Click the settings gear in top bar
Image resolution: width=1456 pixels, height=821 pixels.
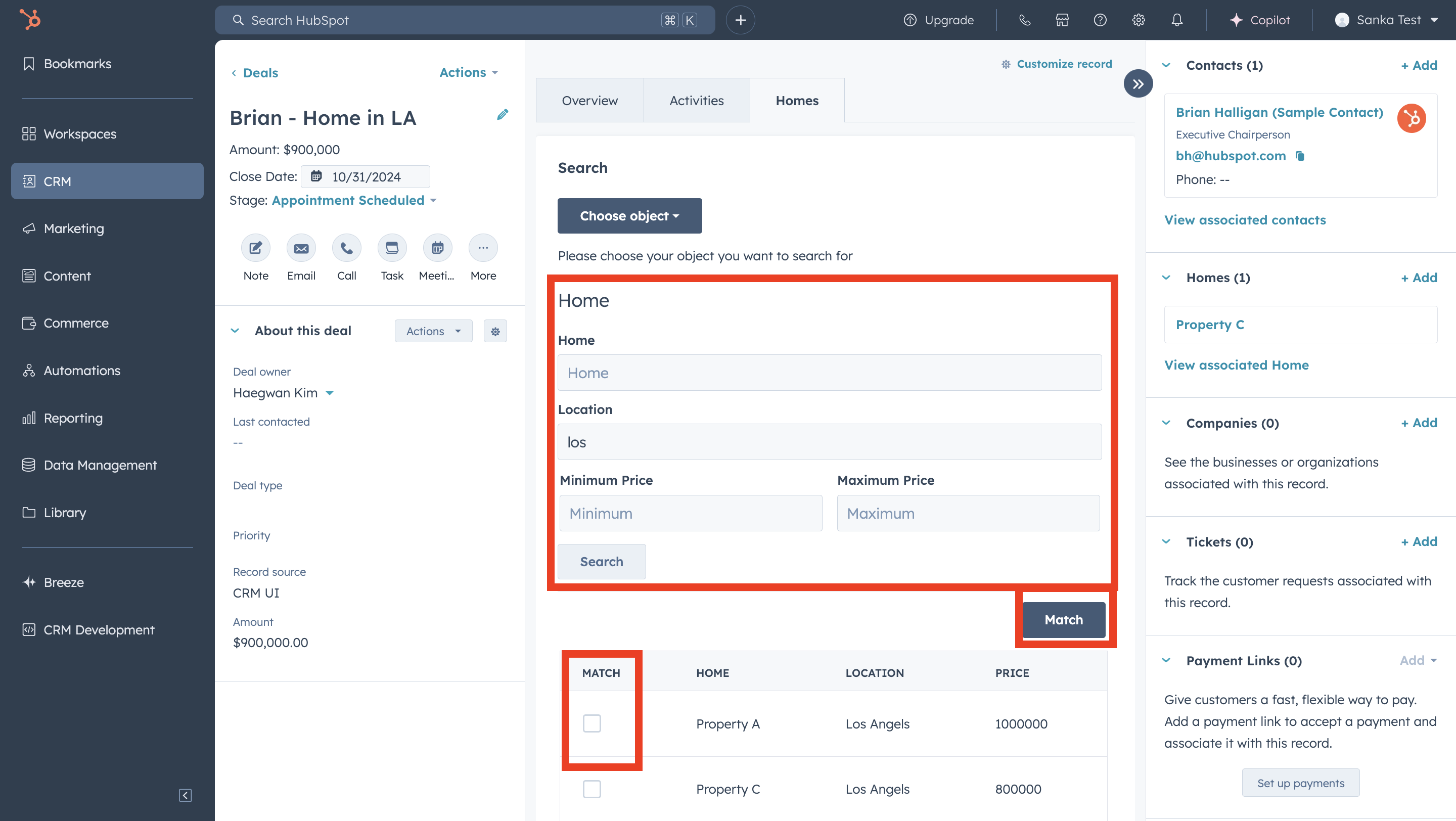tap(1138, 20)
